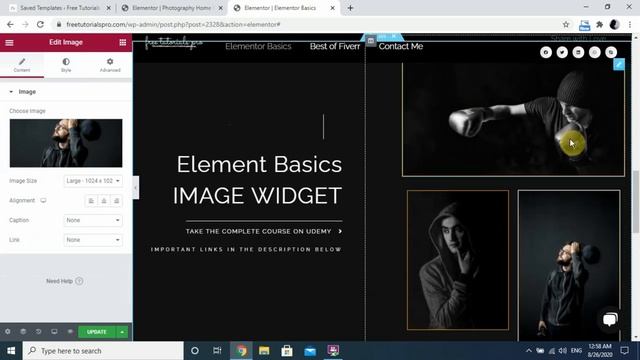640x360 pixels.
Task: Open the chat bubble widget
Action: [610, 320]
